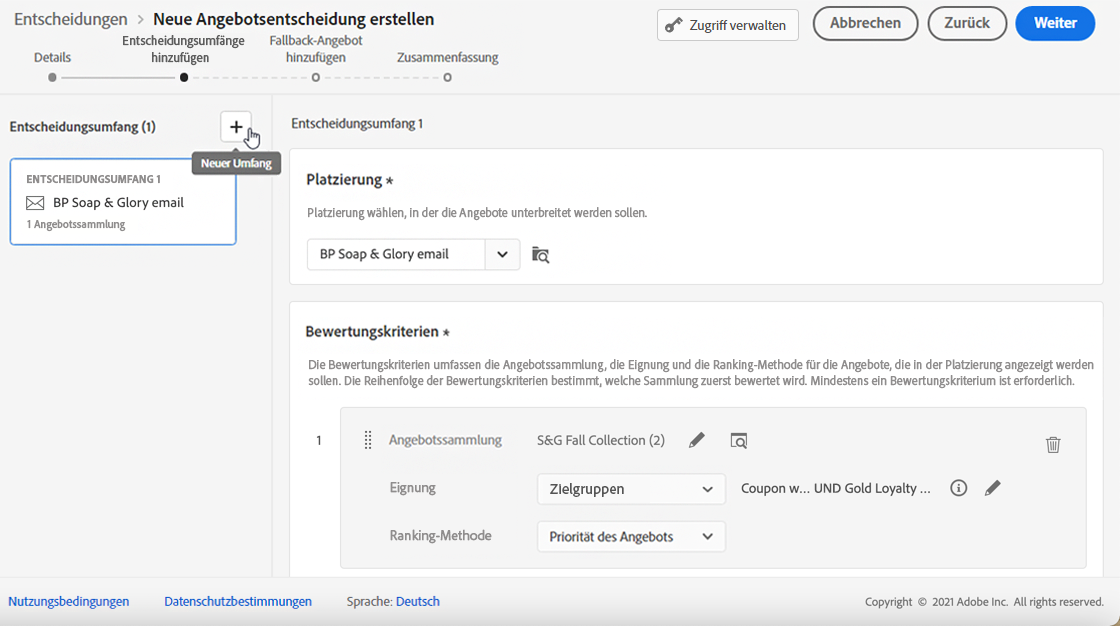Open the Zielgruppen eligibility dropdown
Image resolution: width=1120 pixels, height=626 pixels.
[631, 489]
